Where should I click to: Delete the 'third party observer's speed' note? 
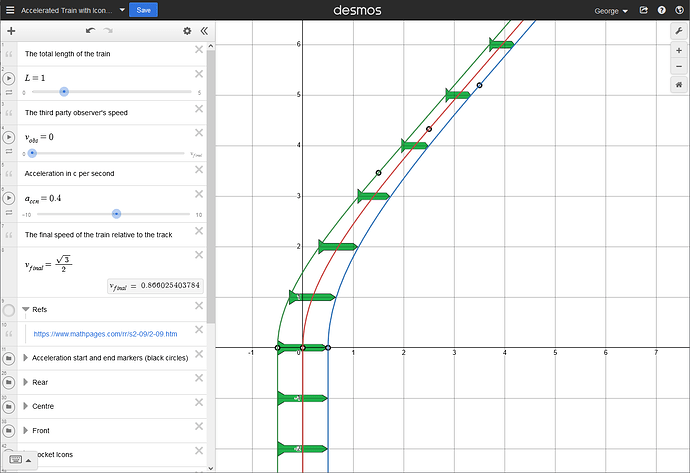coord(199,108)
